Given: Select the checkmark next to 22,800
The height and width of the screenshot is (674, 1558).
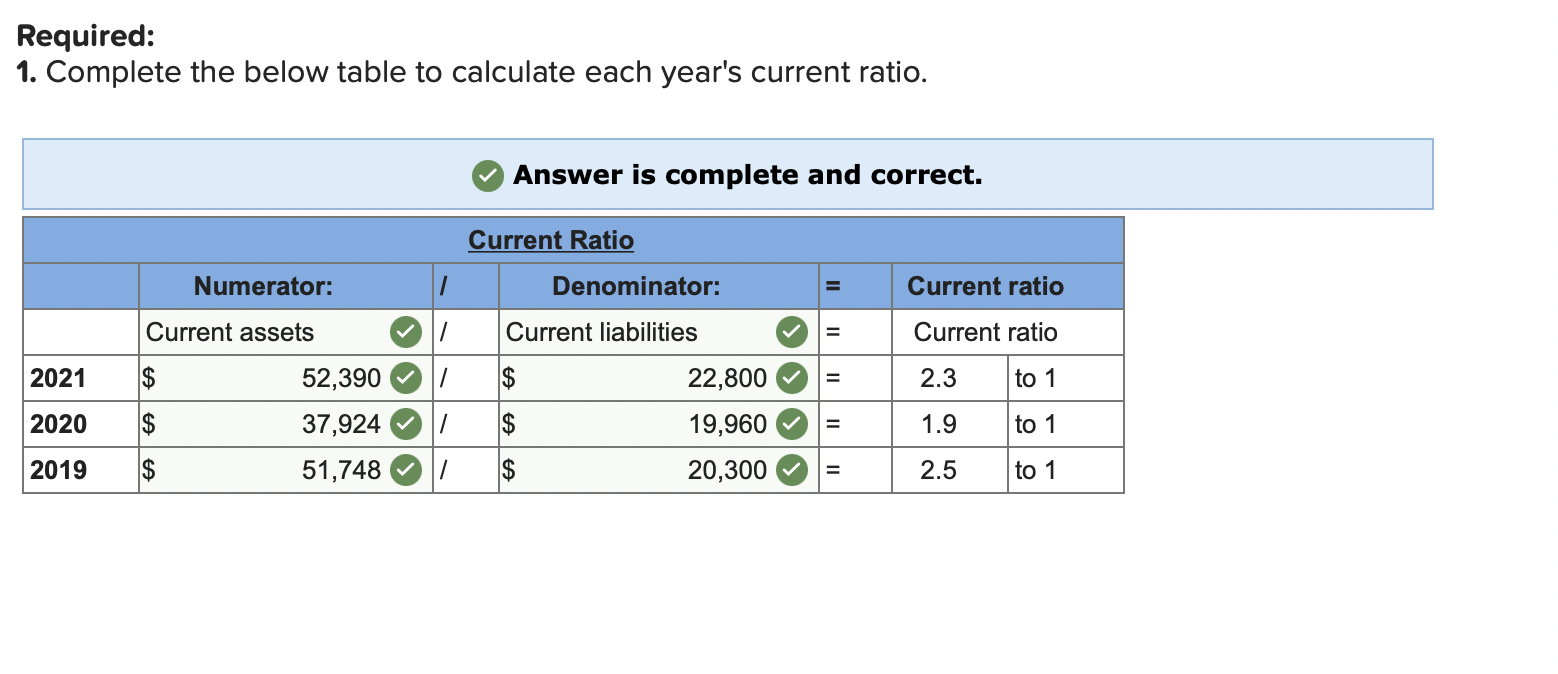Looking at the screenshot, I should pyautogui.click(x=790, y=378).
